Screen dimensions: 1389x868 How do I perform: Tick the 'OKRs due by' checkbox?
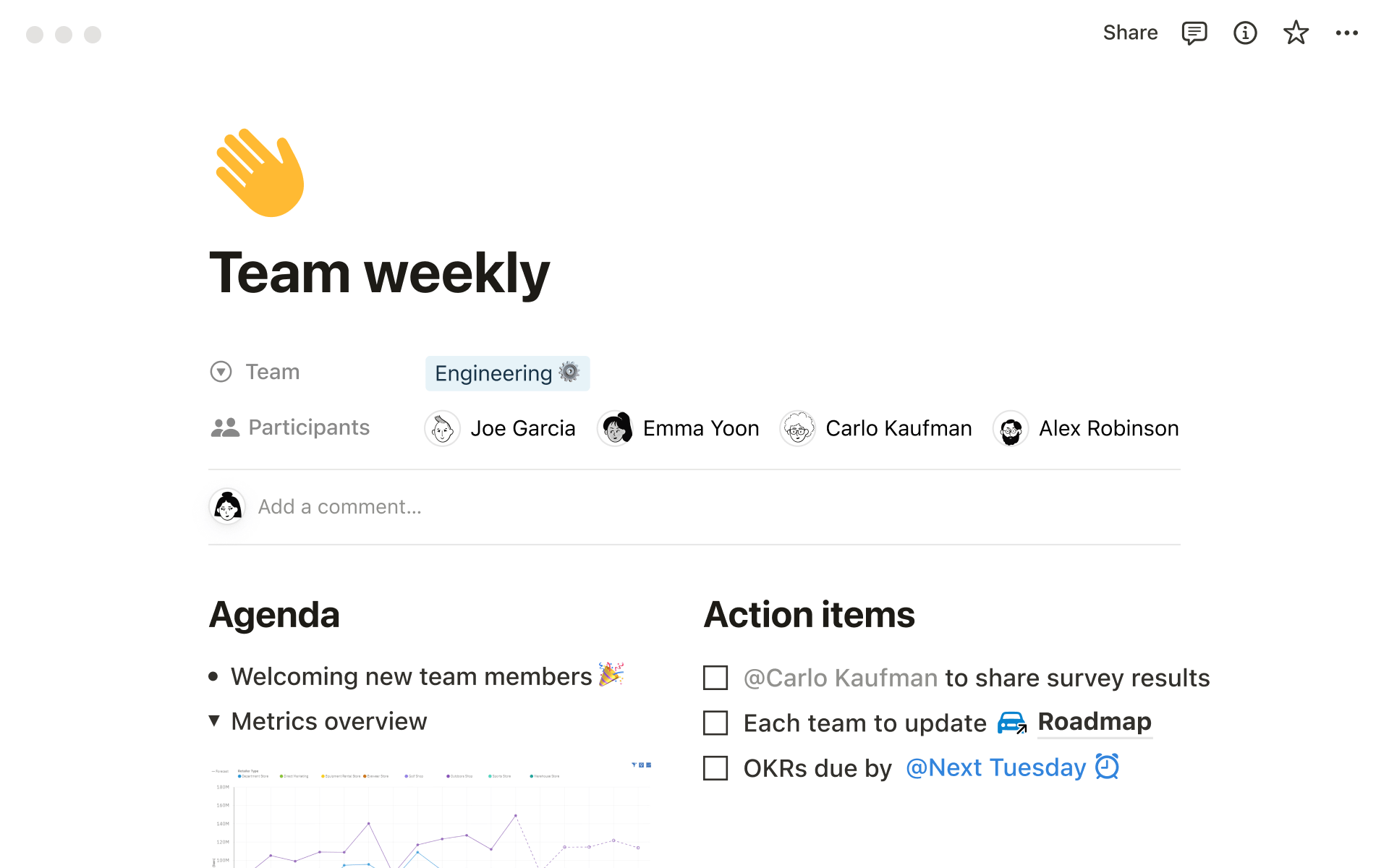715,768
